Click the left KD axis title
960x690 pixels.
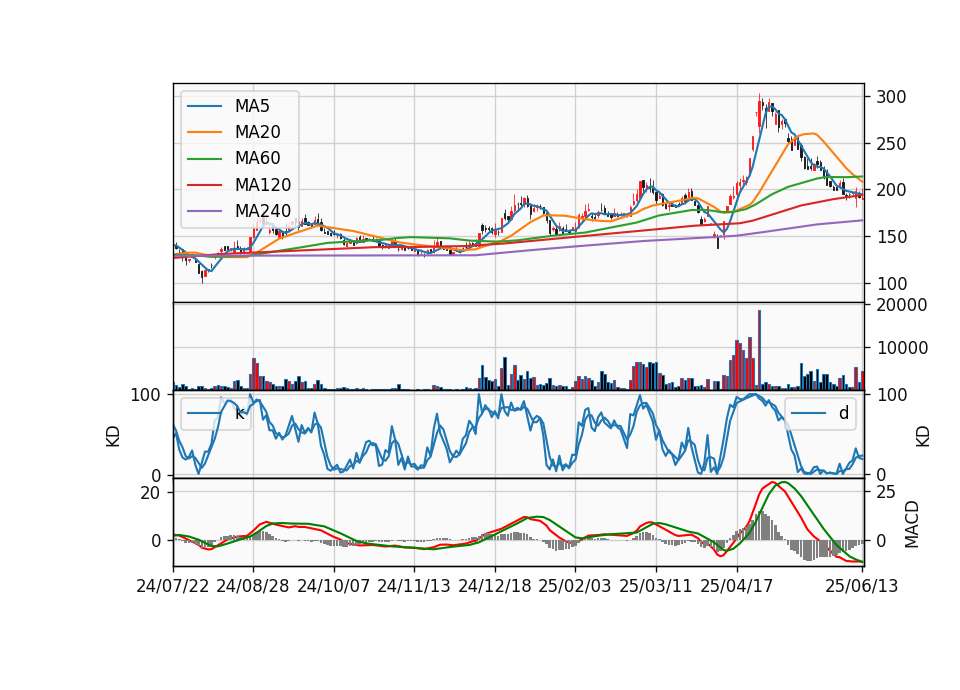point(113,437)
